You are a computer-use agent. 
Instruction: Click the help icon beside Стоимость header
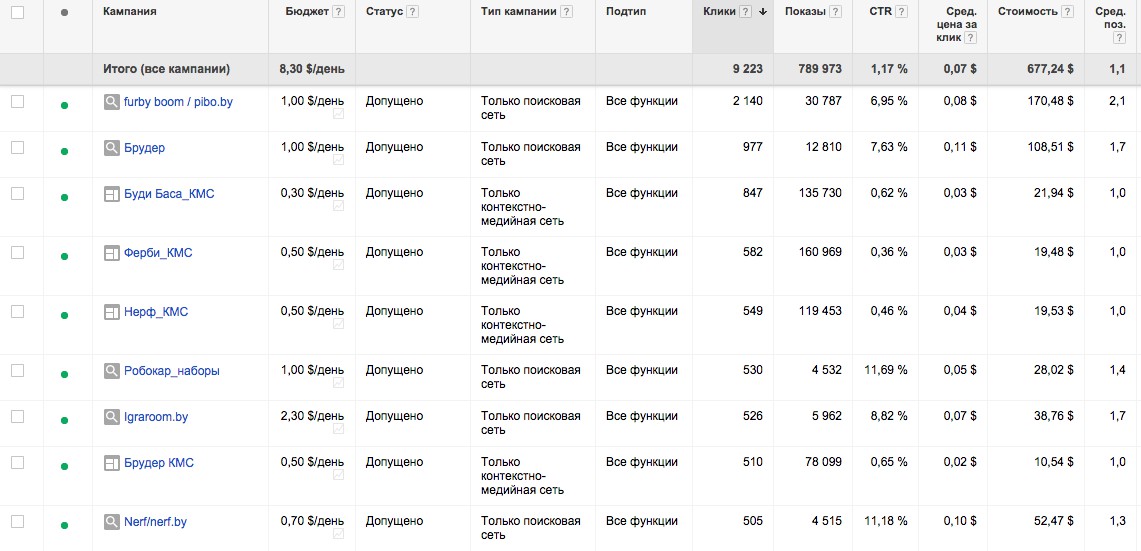(x=1068, y=12)
